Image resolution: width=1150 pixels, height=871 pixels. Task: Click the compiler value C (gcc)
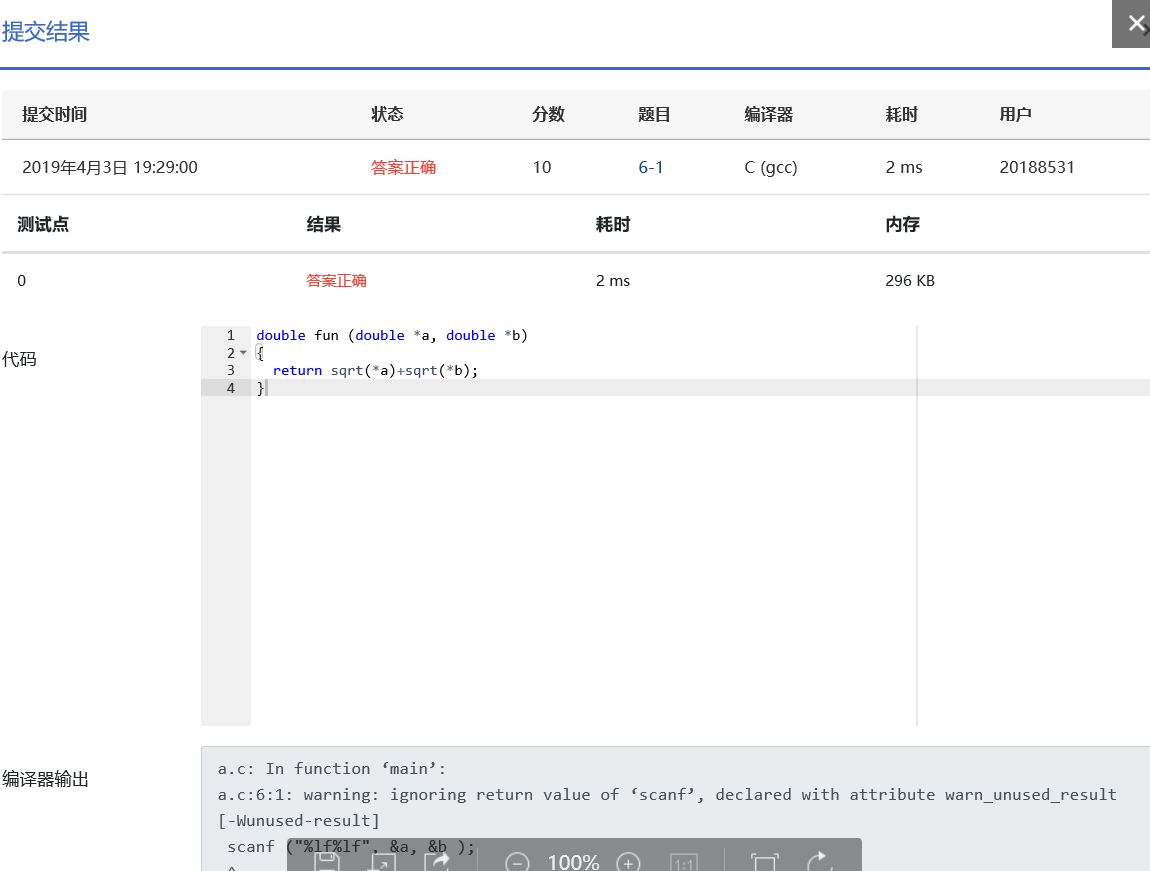(770, 167)
